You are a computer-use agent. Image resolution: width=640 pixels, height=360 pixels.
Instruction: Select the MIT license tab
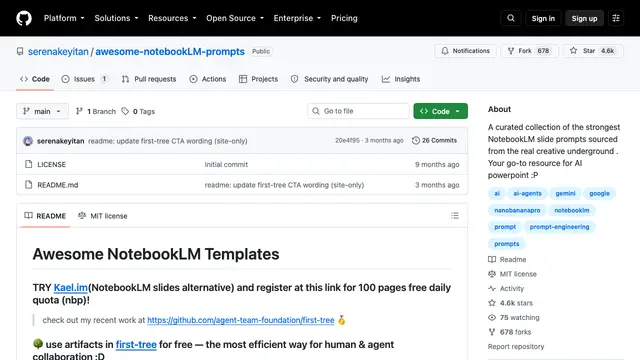[x=102, y=216]
